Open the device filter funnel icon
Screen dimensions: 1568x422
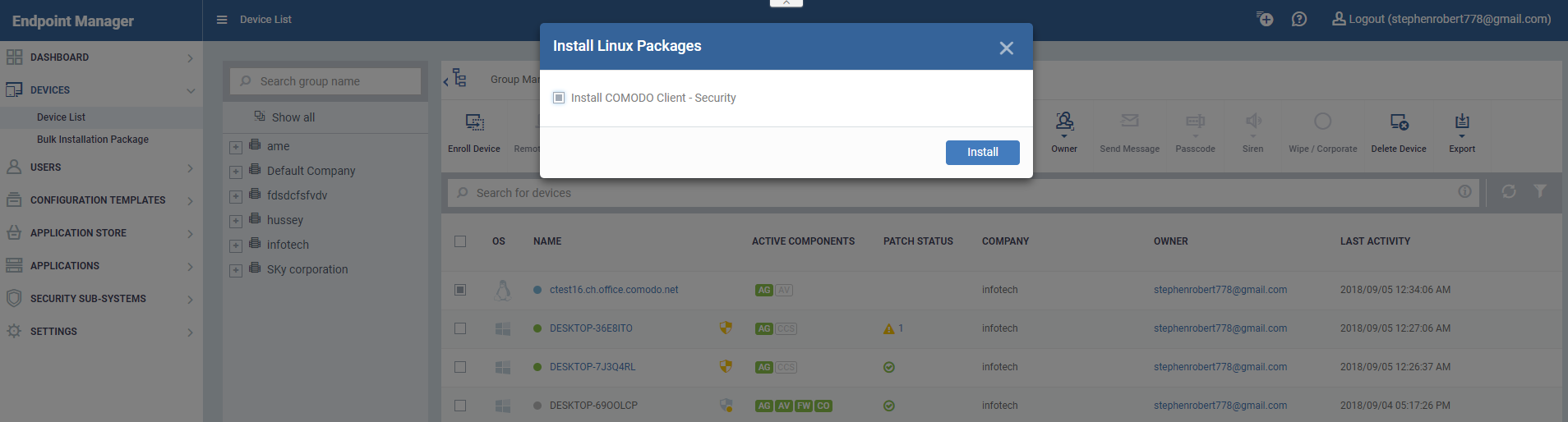(x=1540, y=190)
